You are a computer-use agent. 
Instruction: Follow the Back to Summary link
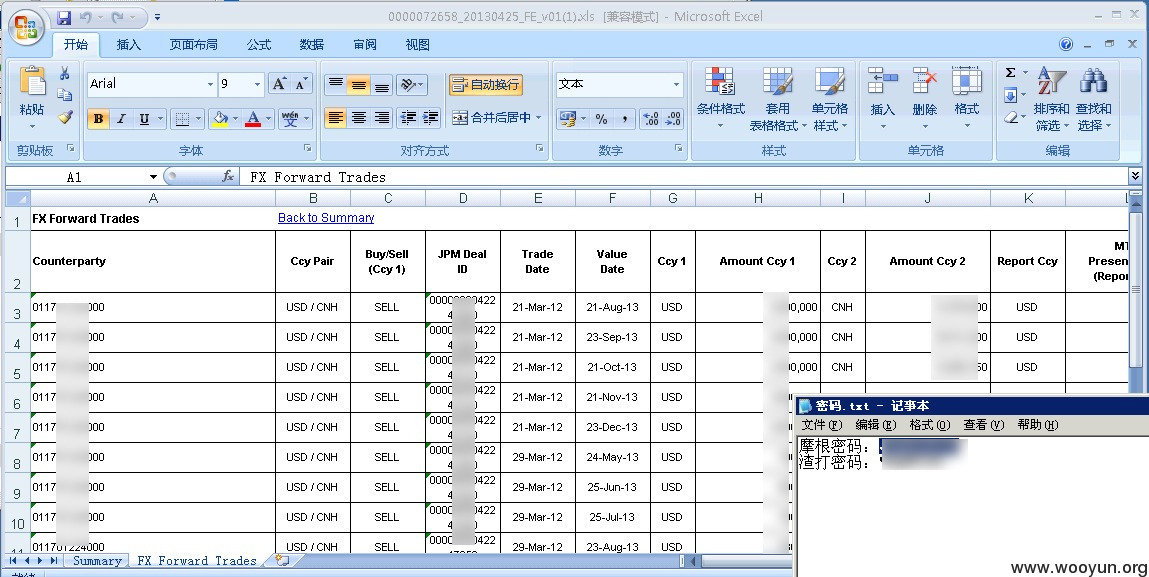click(326, 218)
